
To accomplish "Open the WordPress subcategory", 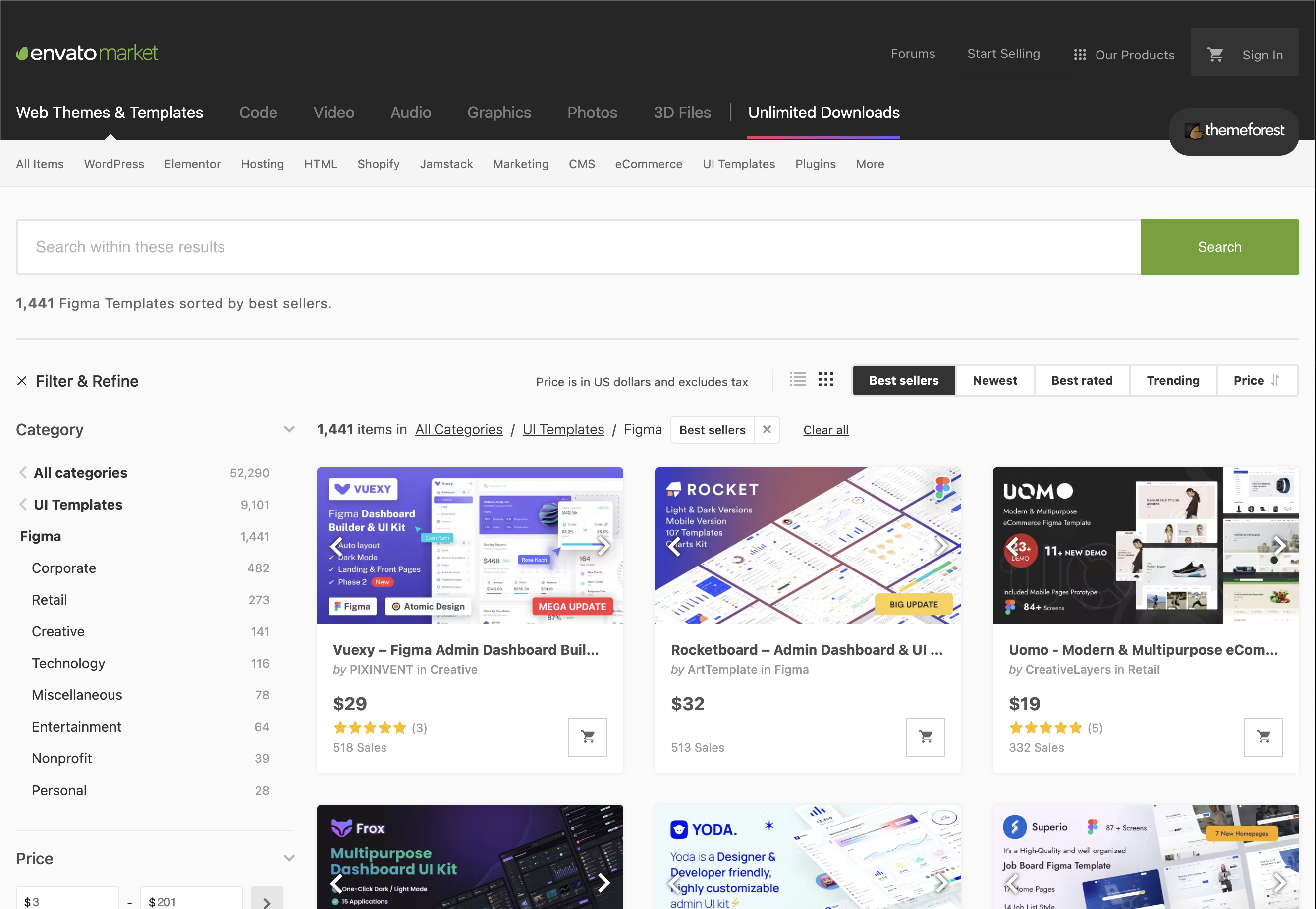I will 114,164.
